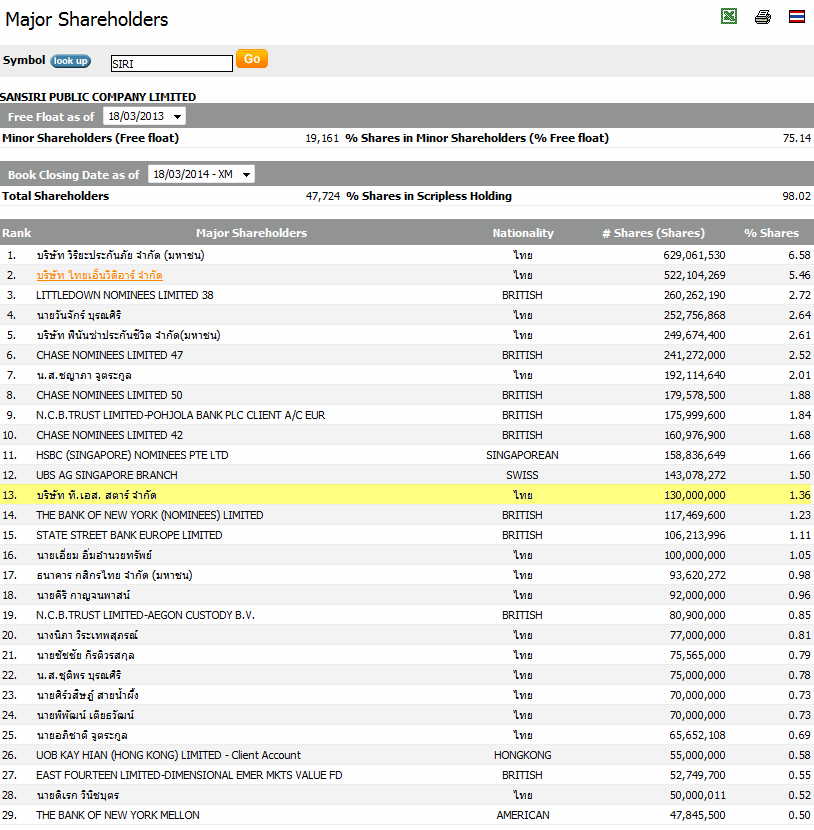Click into the Symbol input field containing SIRI
The image size is (814, 830).
(171, 64)
